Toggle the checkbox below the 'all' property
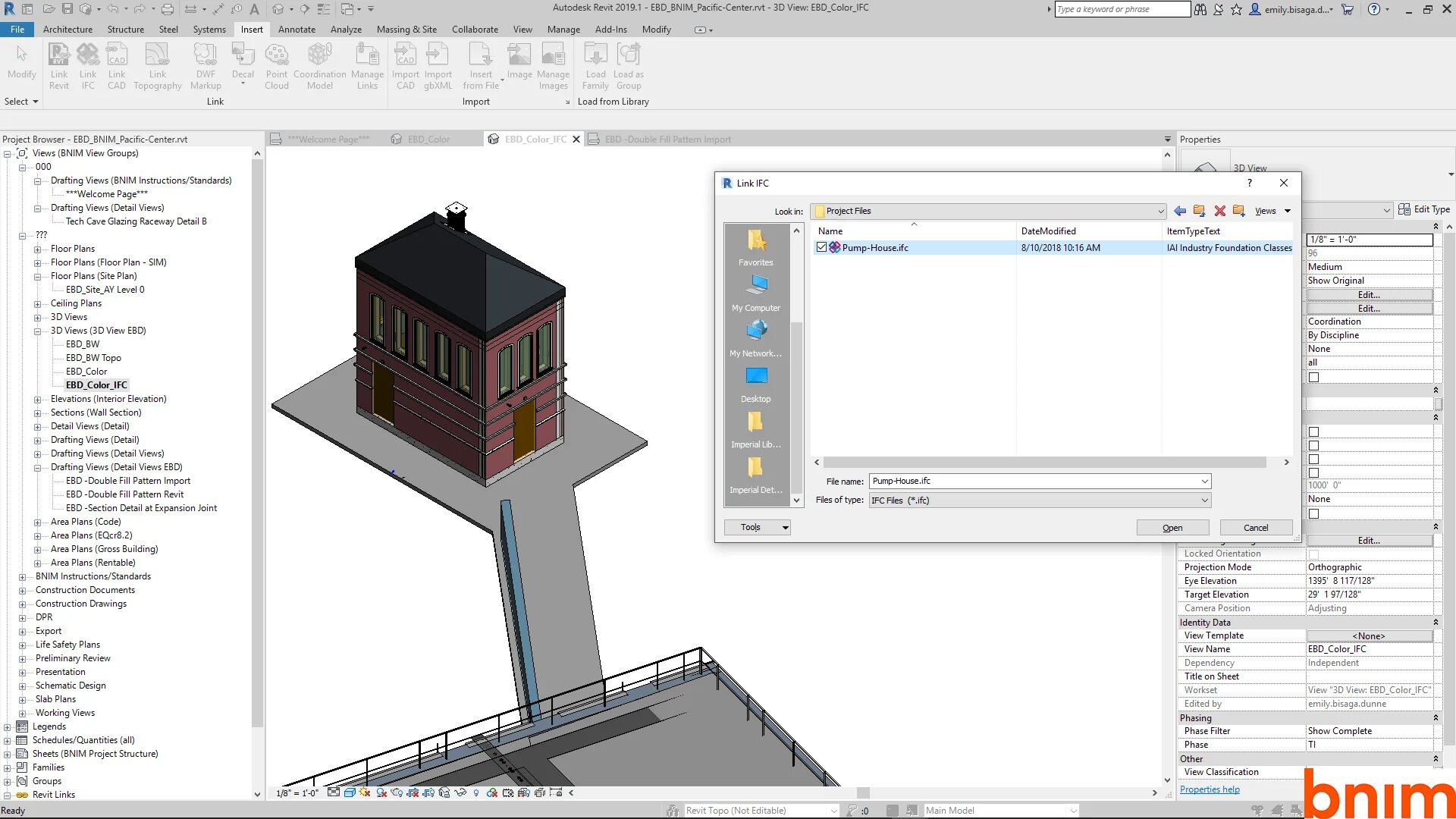 click(x=1313, y=377)
